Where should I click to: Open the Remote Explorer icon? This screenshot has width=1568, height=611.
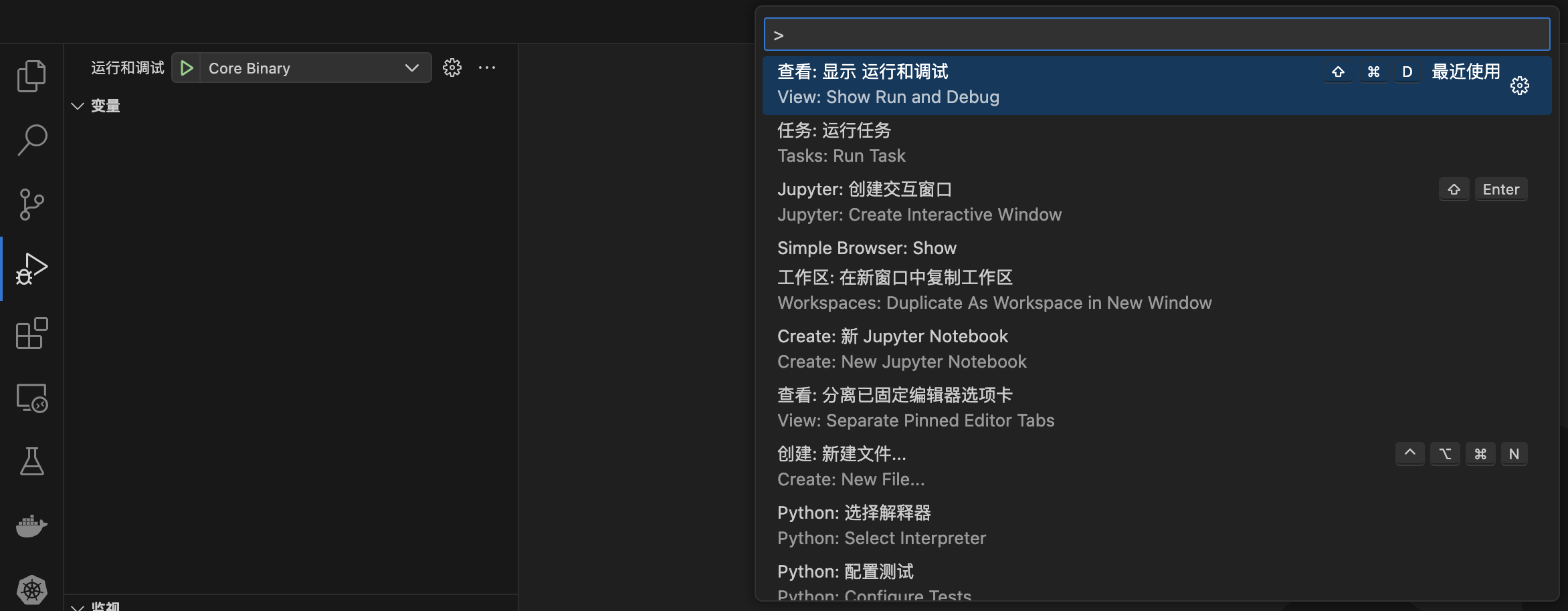coord(31,398)
